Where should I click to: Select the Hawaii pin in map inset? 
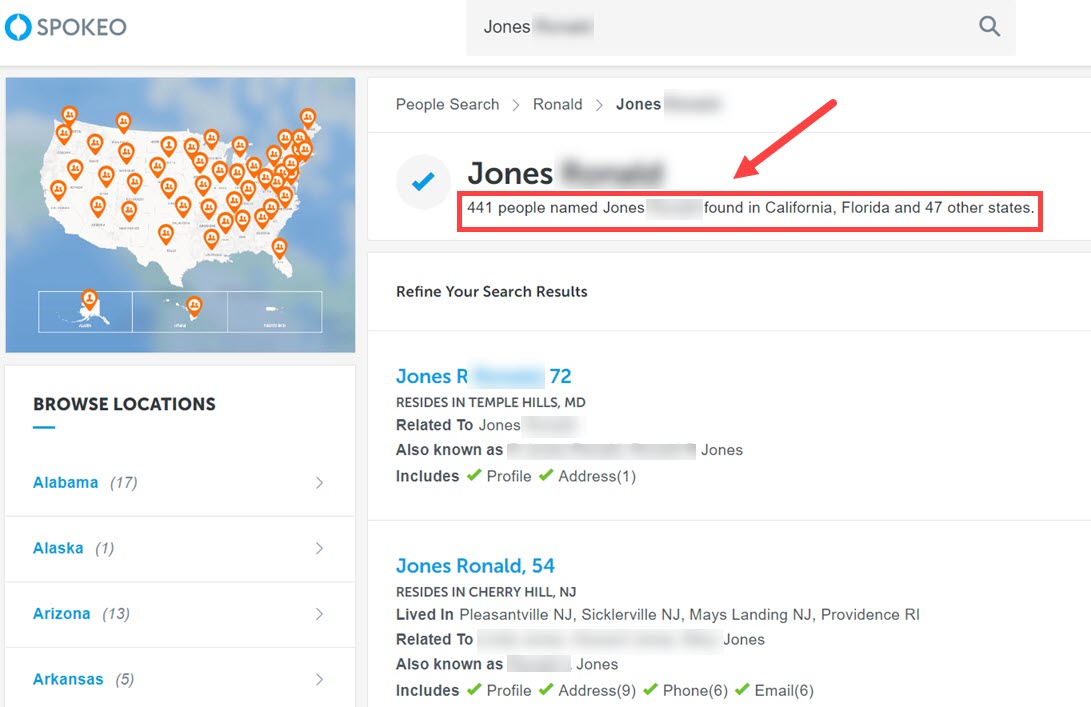(194, 305)
